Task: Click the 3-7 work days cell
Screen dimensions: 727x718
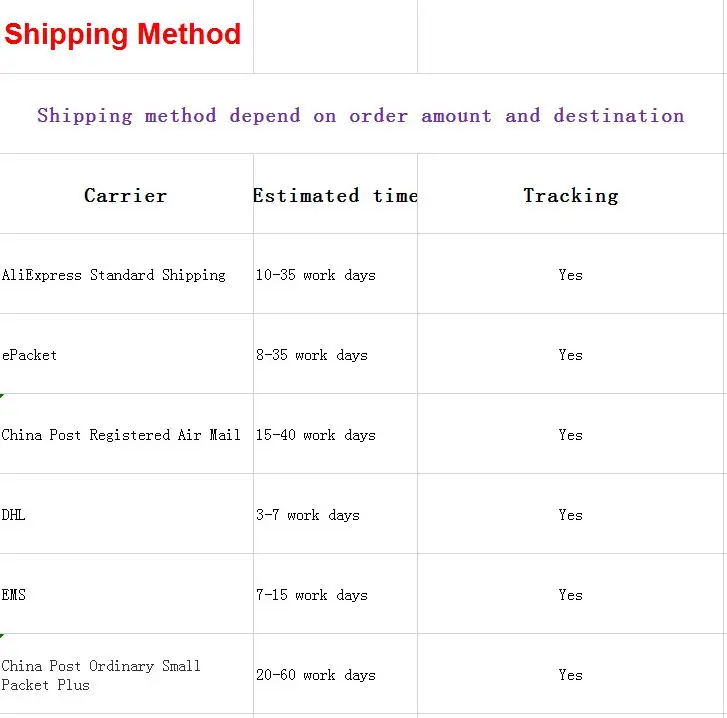Action: tap(308, 515)
